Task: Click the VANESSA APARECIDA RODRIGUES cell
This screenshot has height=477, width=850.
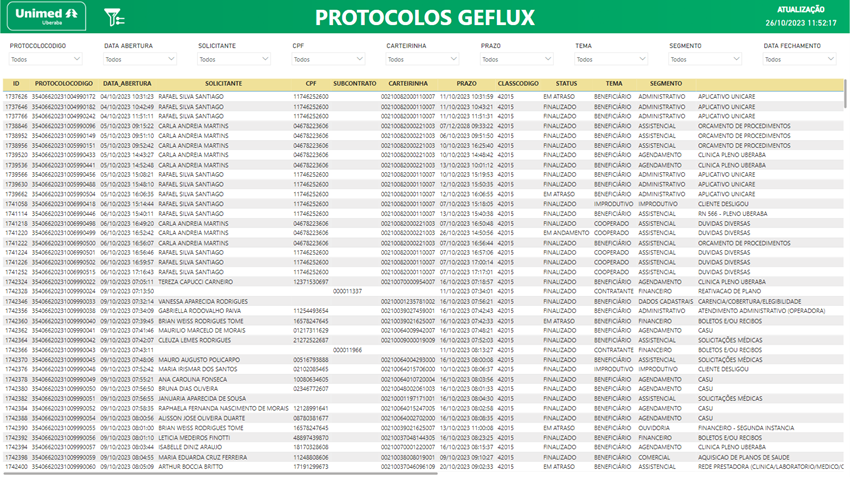Action: 203,301
